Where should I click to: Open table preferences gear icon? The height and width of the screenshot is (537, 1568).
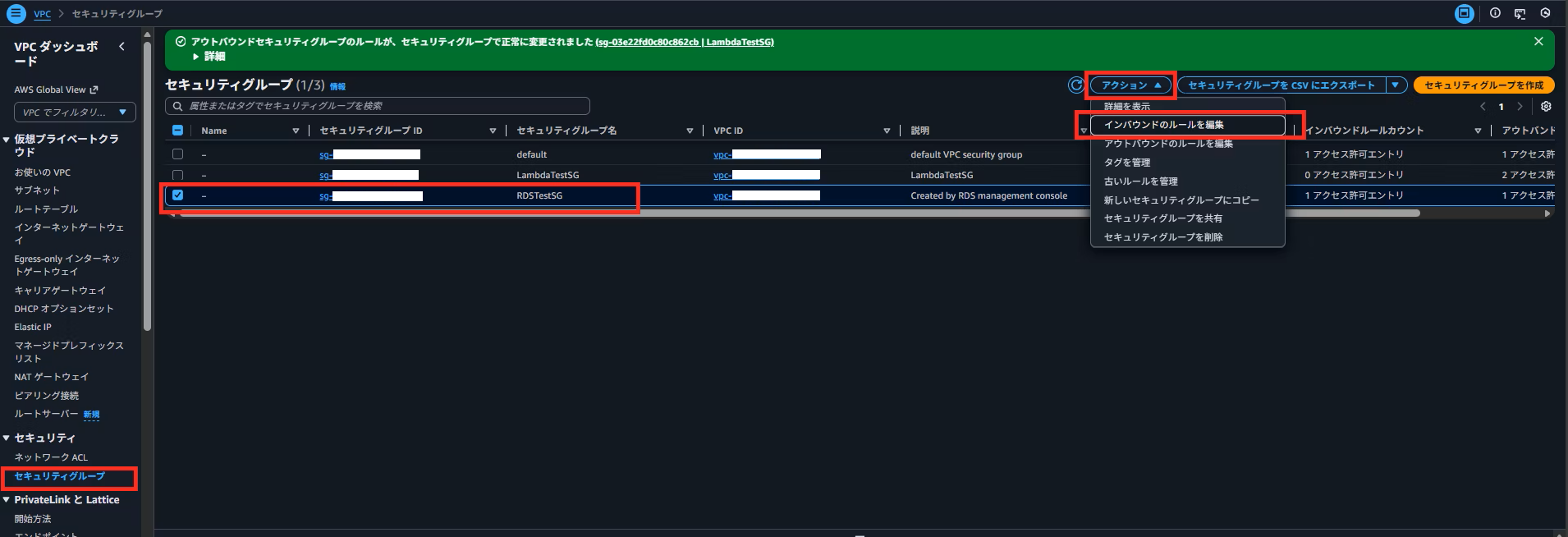1546,107
